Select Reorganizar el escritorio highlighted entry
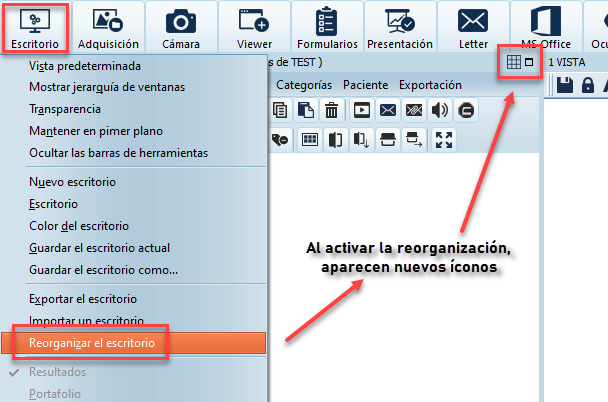 tap(134, 343)
